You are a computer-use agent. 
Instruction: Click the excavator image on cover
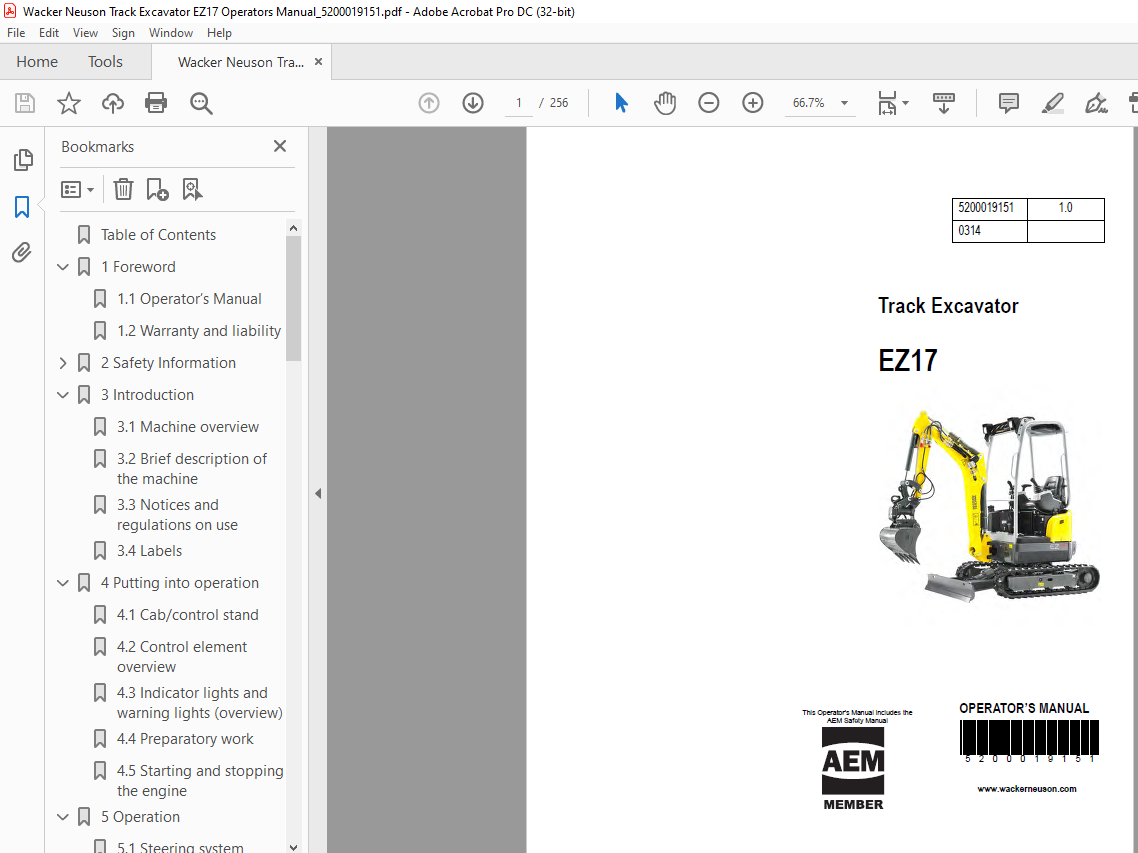pos(989,505)
